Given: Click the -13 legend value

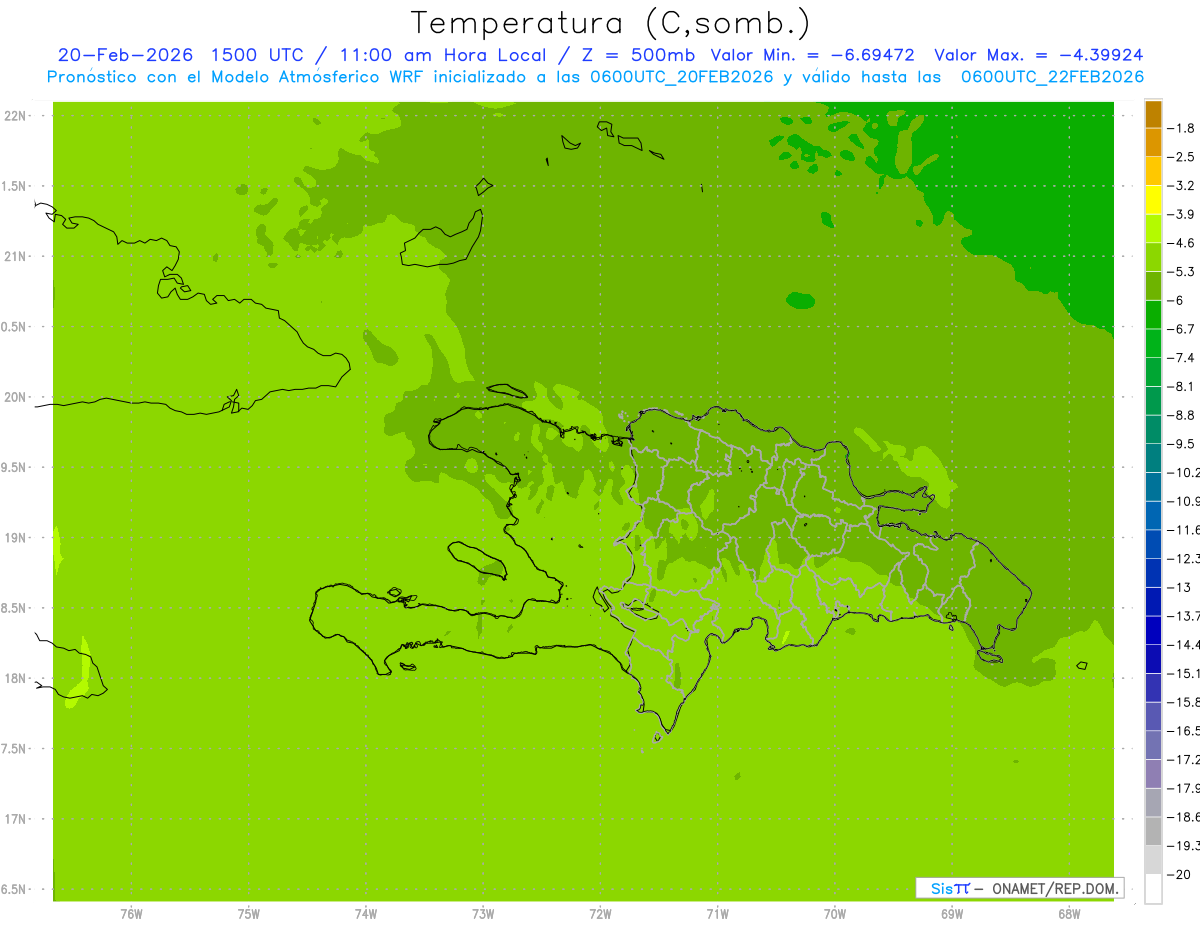Looking at the screenshot, I should coord(1180,587).
